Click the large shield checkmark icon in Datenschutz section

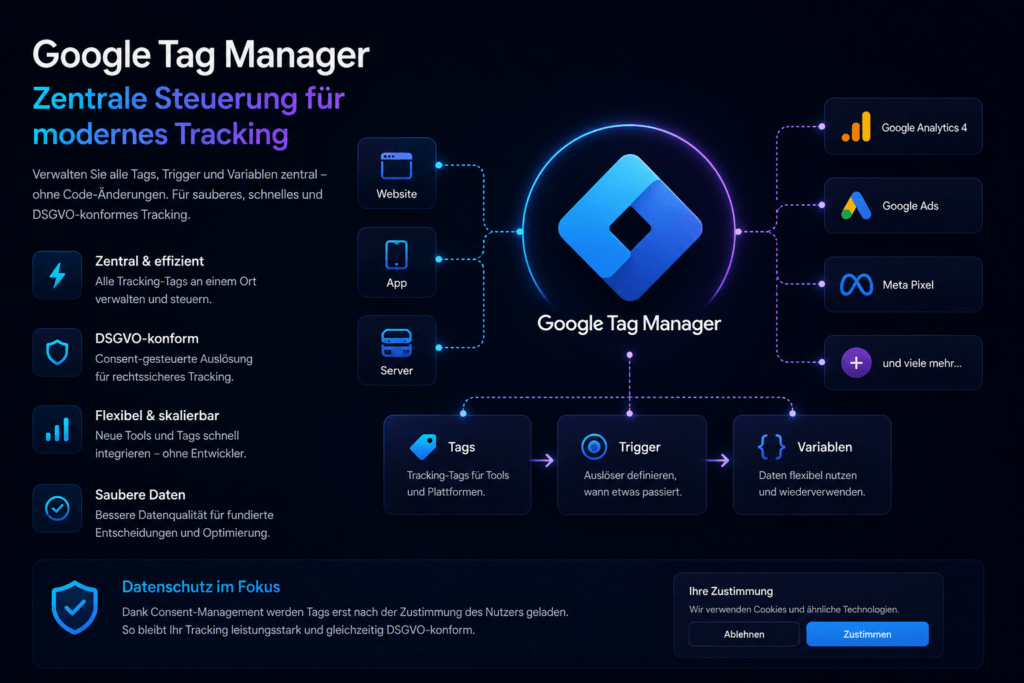75,607
